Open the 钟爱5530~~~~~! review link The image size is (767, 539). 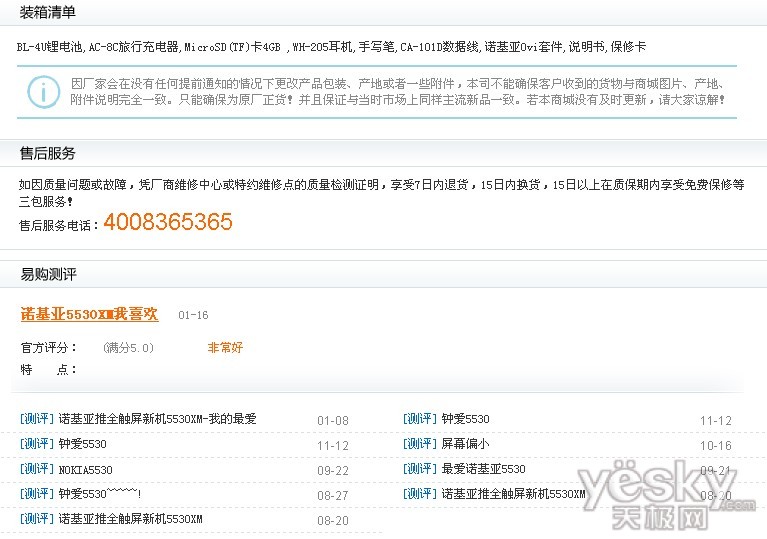(x=100, y=494)
